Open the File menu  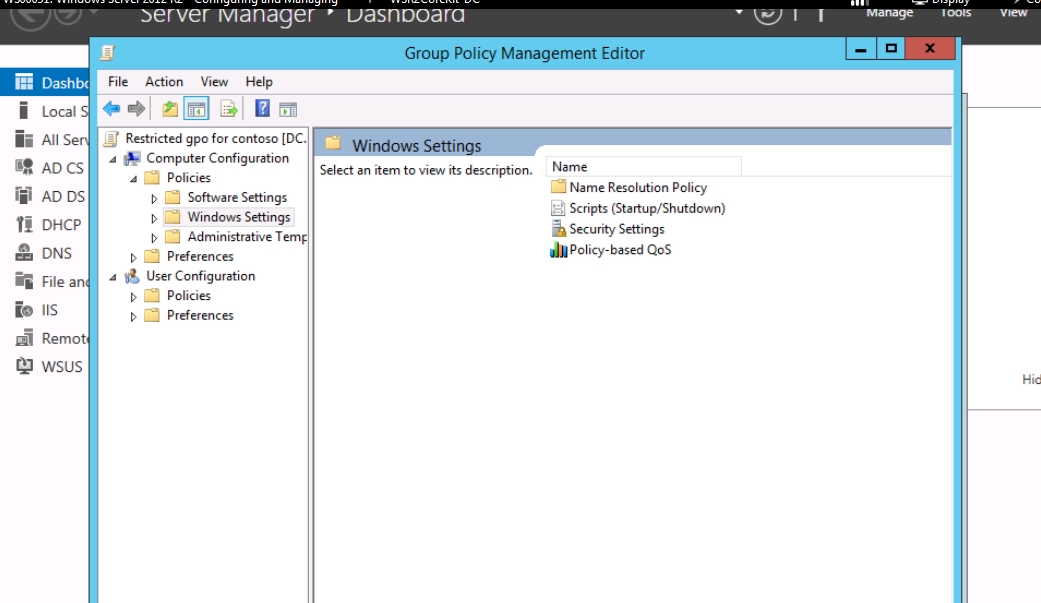pos(118,82)
